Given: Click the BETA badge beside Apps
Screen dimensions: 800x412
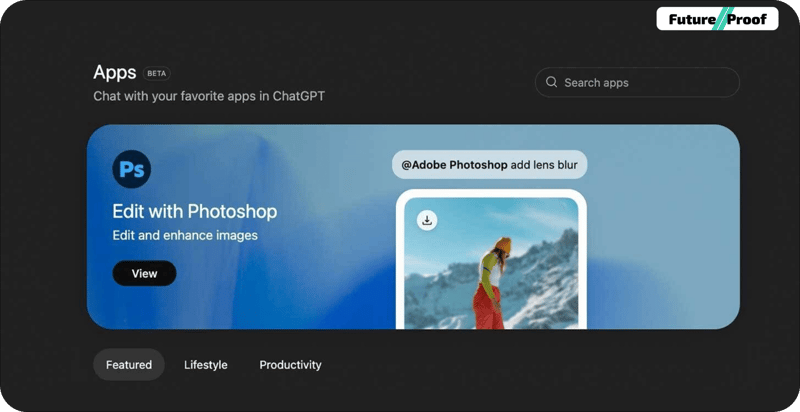Looking at the screenshot, I should click(157, 73).
